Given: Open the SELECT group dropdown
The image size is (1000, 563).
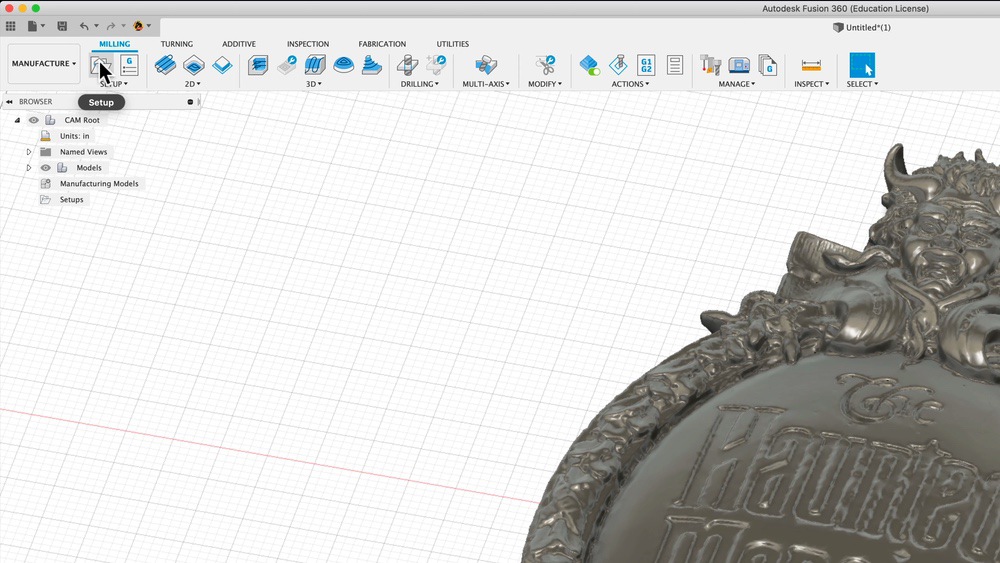Looking at the screenshot, I should [x=862, y=84].
